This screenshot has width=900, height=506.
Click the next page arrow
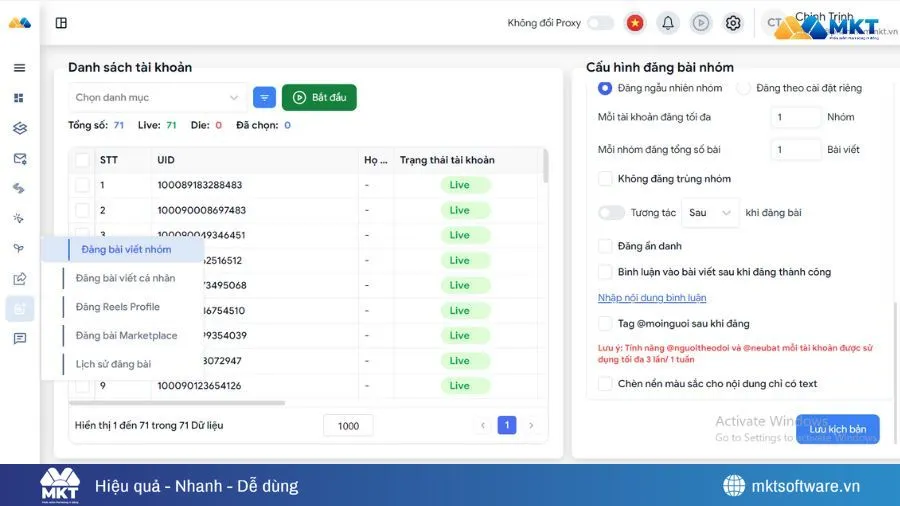[x=531, y=425]
